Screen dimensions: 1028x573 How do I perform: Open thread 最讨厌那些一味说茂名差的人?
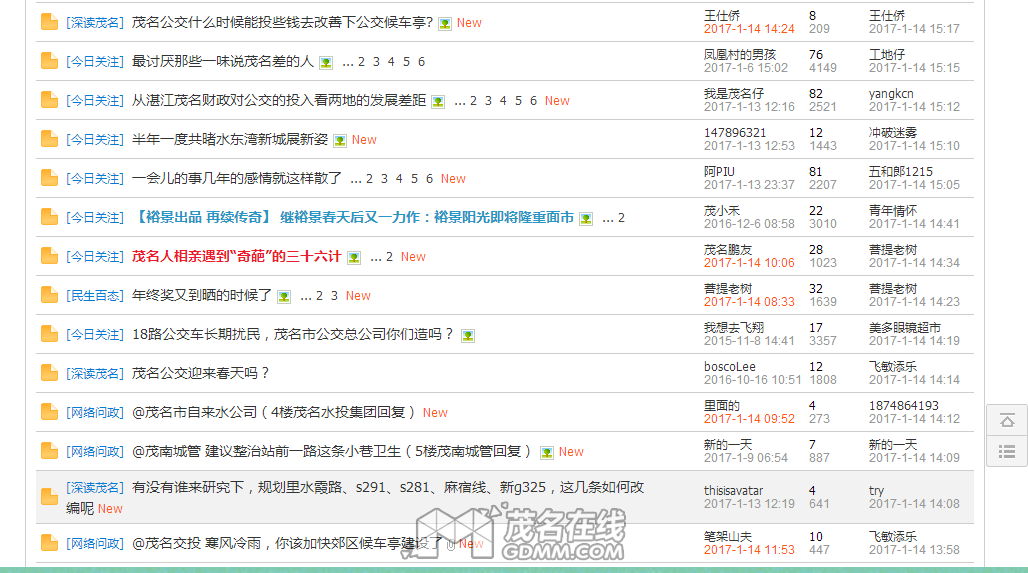coord(223,61)
